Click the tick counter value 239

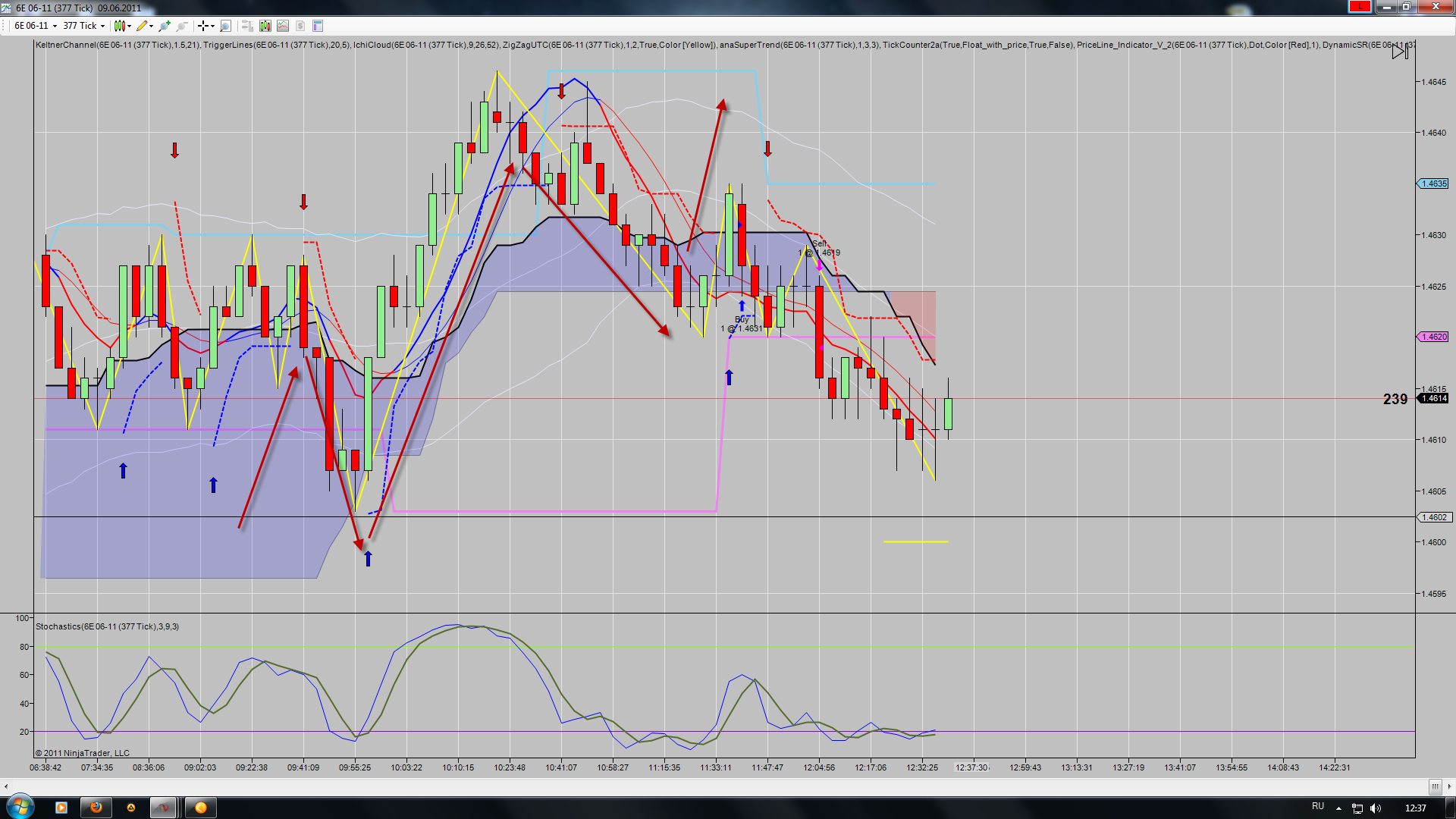[x=1395, y=399]
